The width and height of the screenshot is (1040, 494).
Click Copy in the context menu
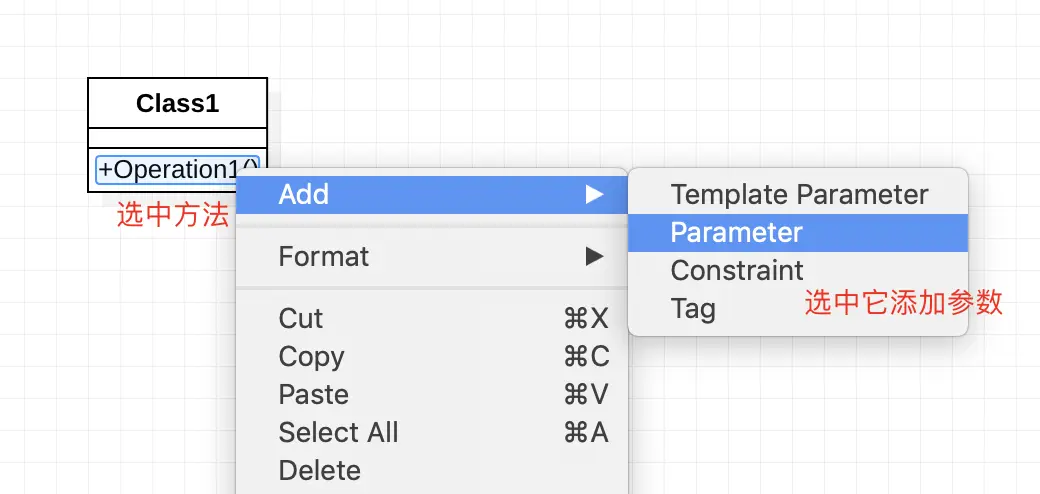pyautogui.click(x=311, y=356)
